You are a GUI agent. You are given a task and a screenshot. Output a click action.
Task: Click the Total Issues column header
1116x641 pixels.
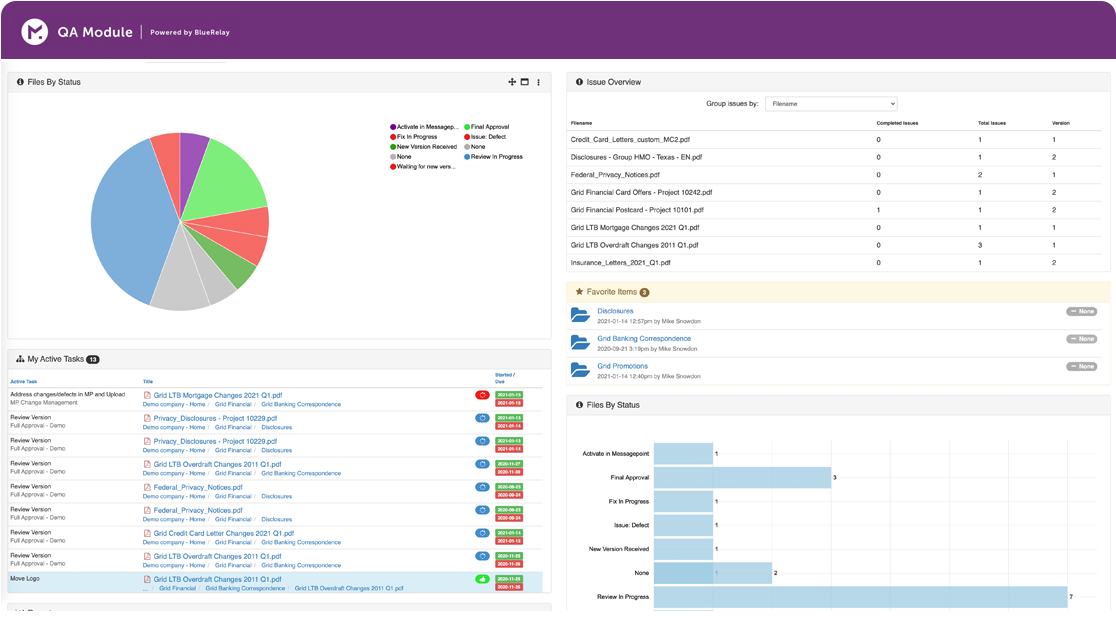coord(991,123)
